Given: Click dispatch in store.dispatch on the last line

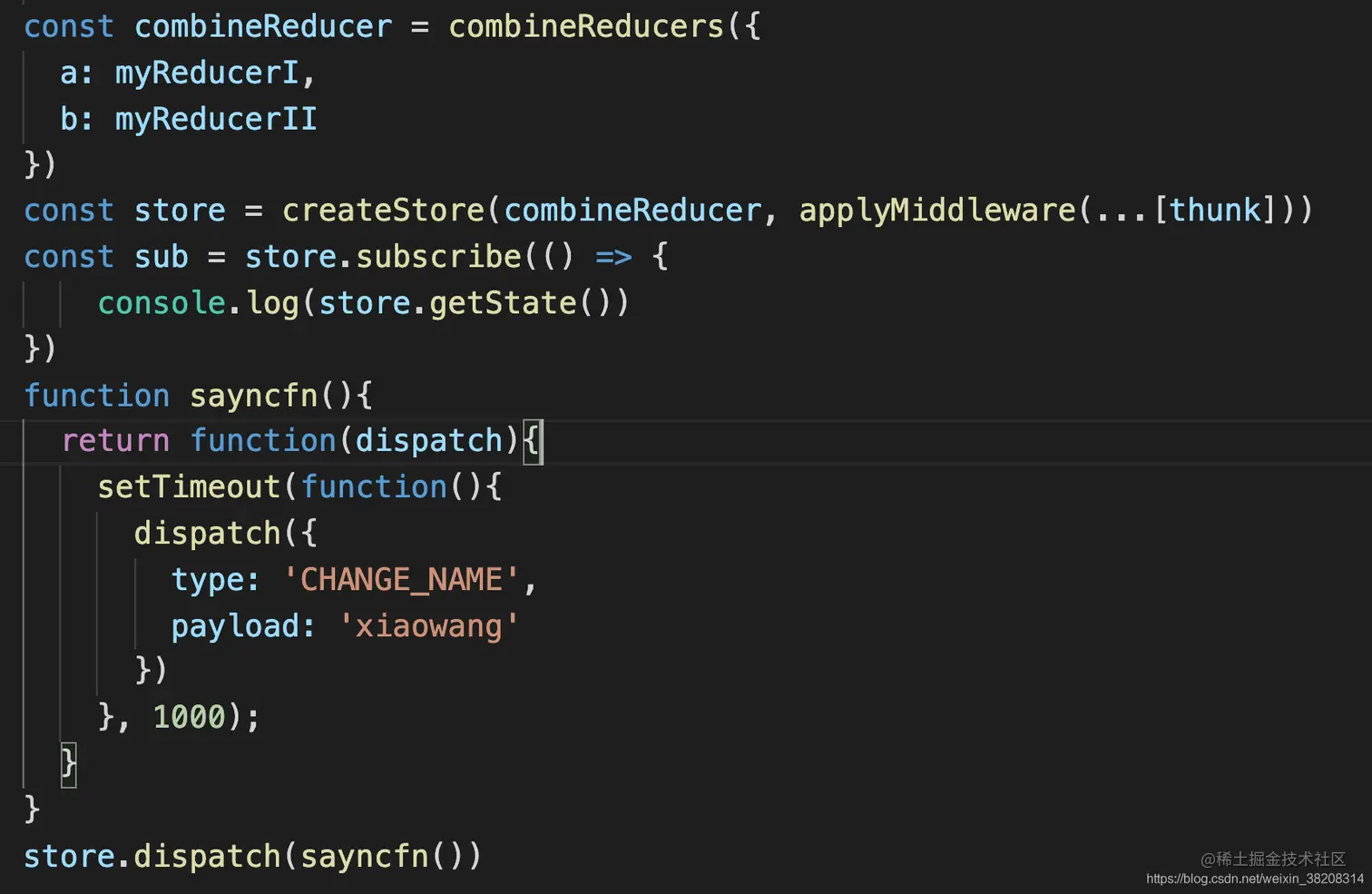Looking at the screenshot, I should [x=208, y=857].
